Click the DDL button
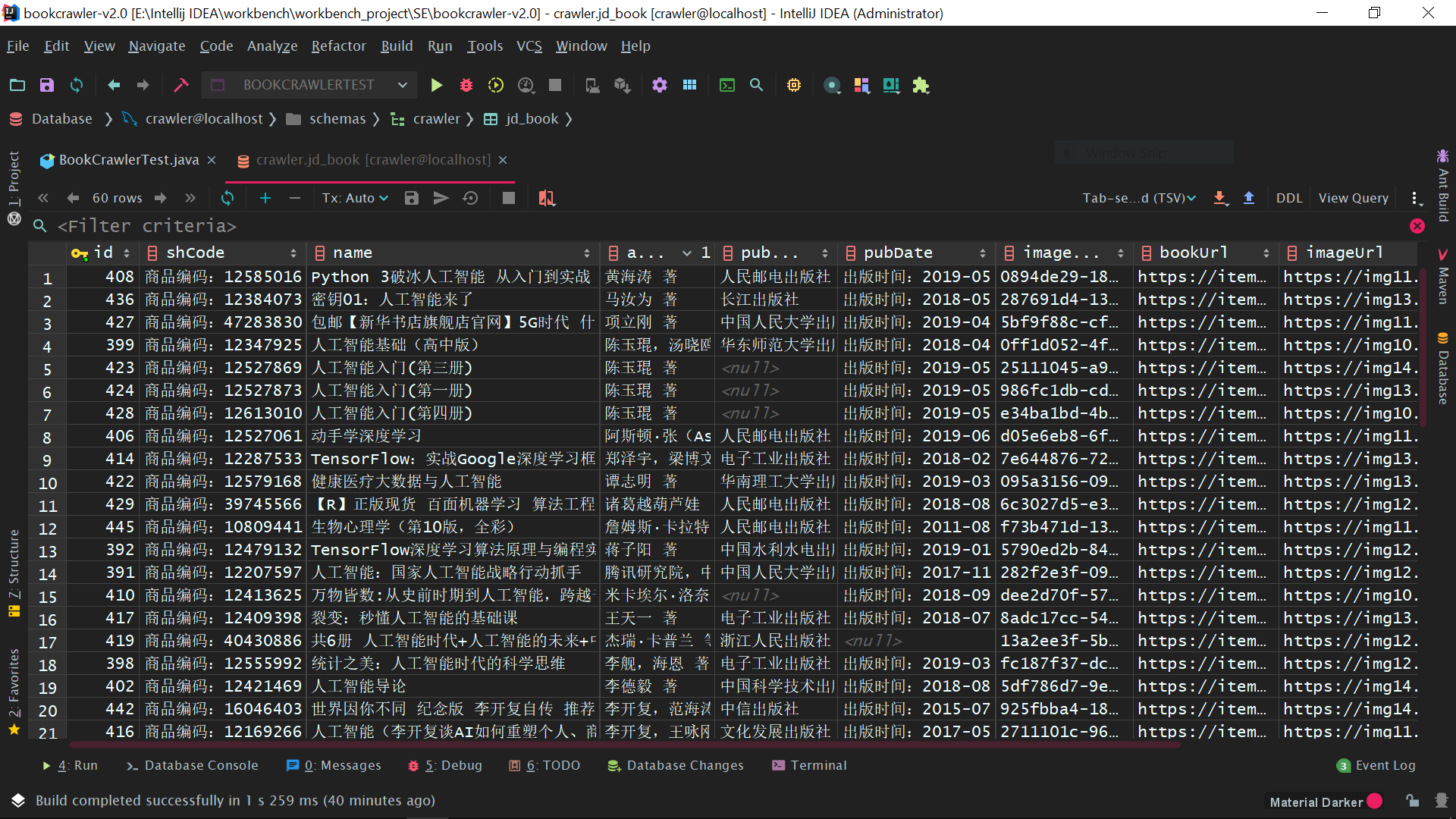The width and height of the screenshot is (1456, 819). [1288, 198]
